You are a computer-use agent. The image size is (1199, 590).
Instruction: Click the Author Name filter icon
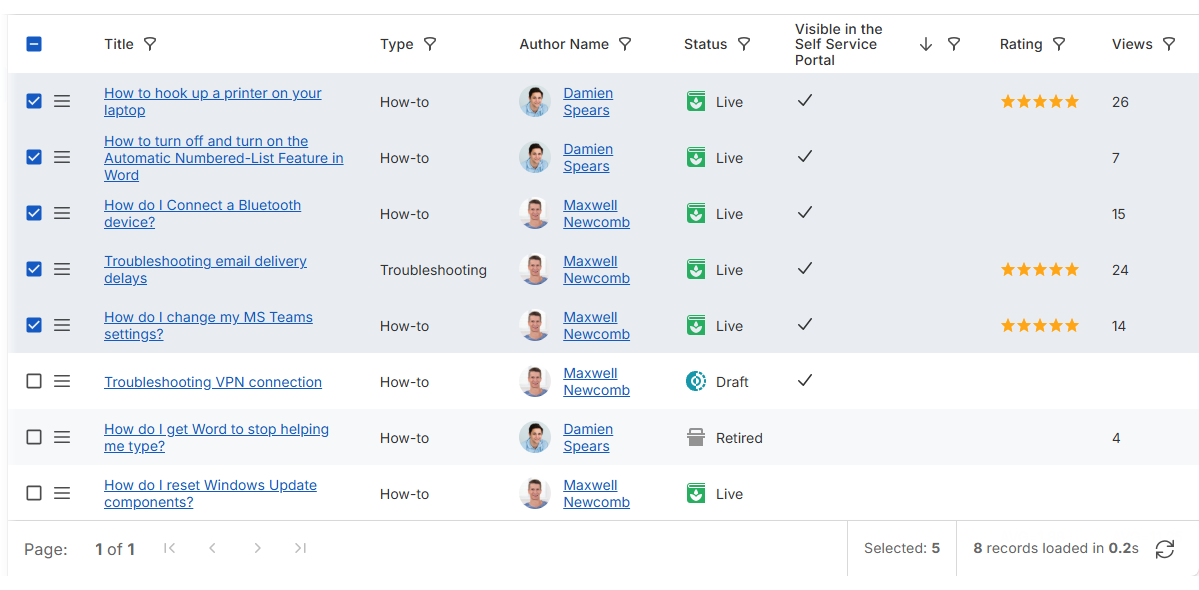[625, 44]
